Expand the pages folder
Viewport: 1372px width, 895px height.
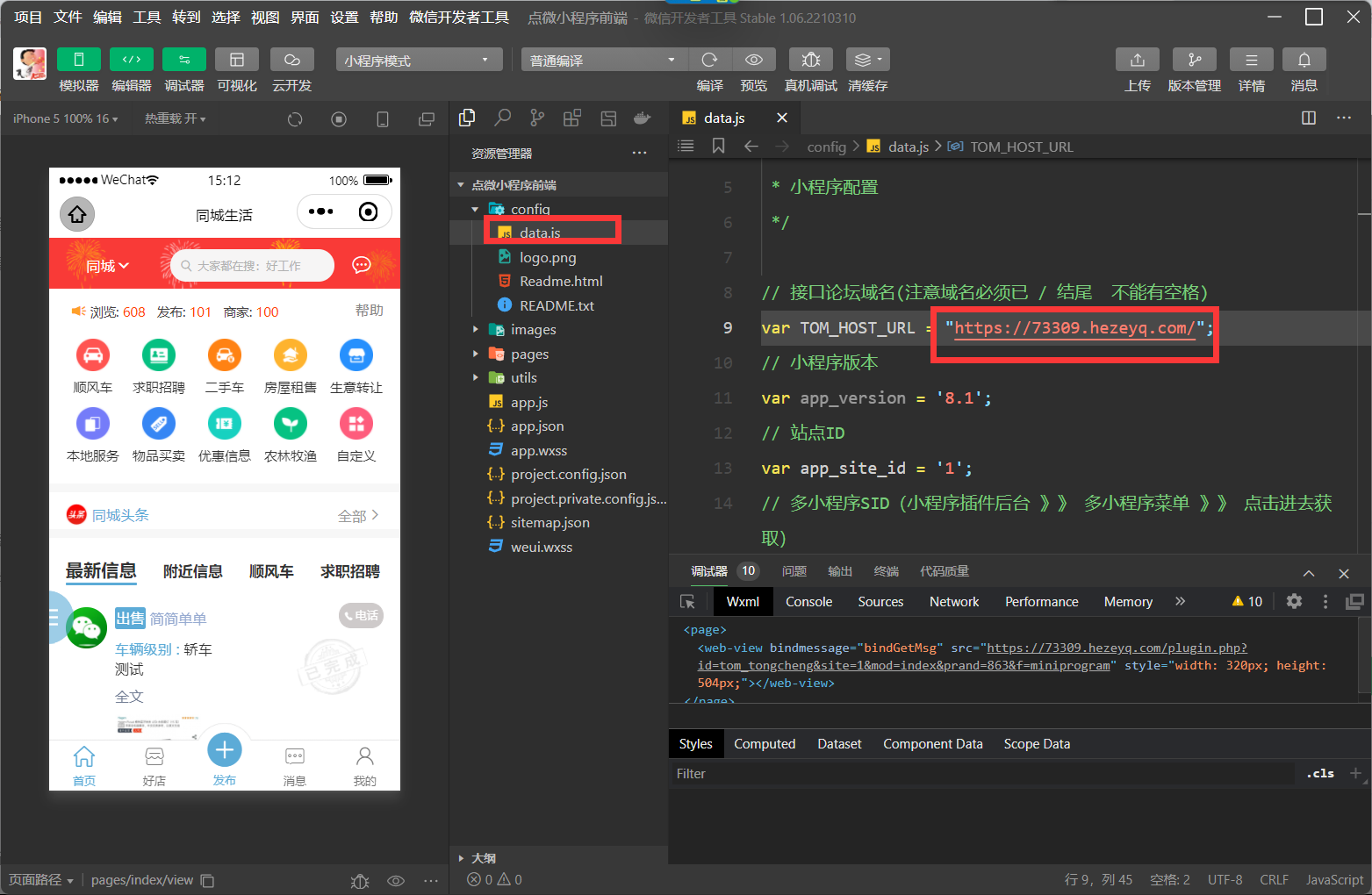[475, 354]
